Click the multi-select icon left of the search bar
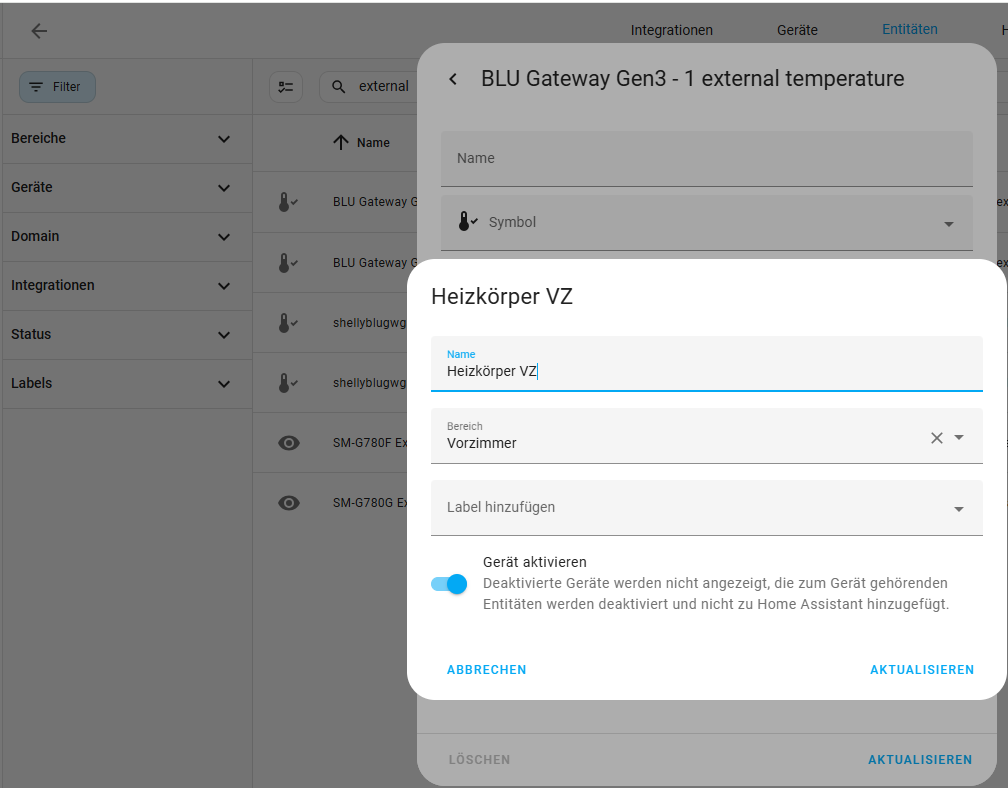The height and width of the screenshot is (788, 1008). click(x=286, y=87)
